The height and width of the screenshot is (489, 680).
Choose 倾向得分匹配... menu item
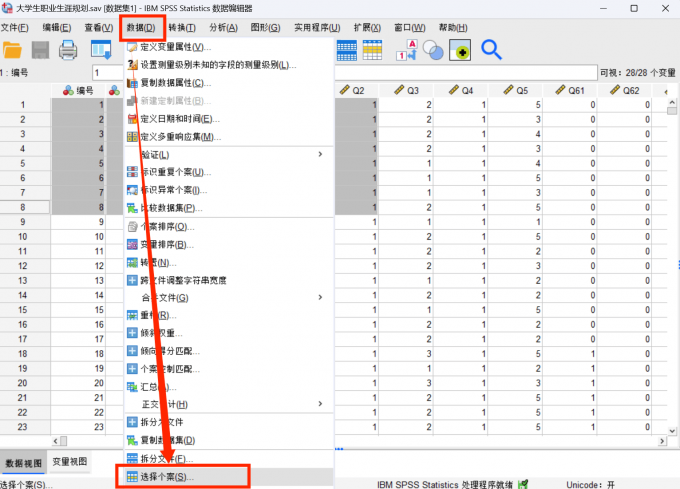pos(229,351)
